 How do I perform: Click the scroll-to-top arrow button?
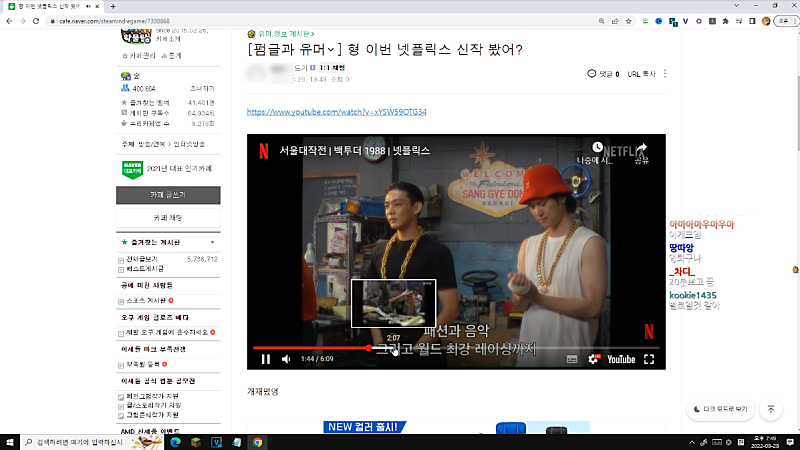coord(771,409)
